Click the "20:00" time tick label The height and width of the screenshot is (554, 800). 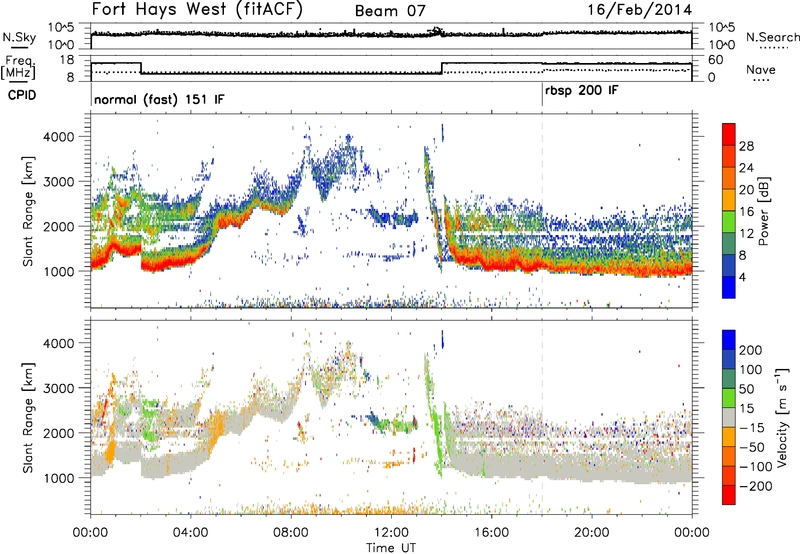[x=591, y=533]
